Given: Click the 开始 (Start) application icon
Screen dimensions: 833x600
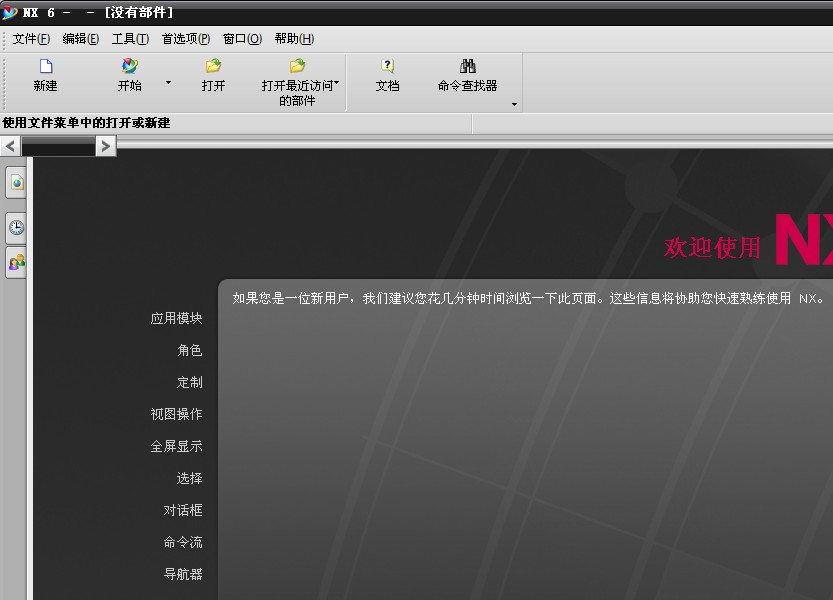Looking at the screenshot, I should pyautogui.click(x=129, y=66).
